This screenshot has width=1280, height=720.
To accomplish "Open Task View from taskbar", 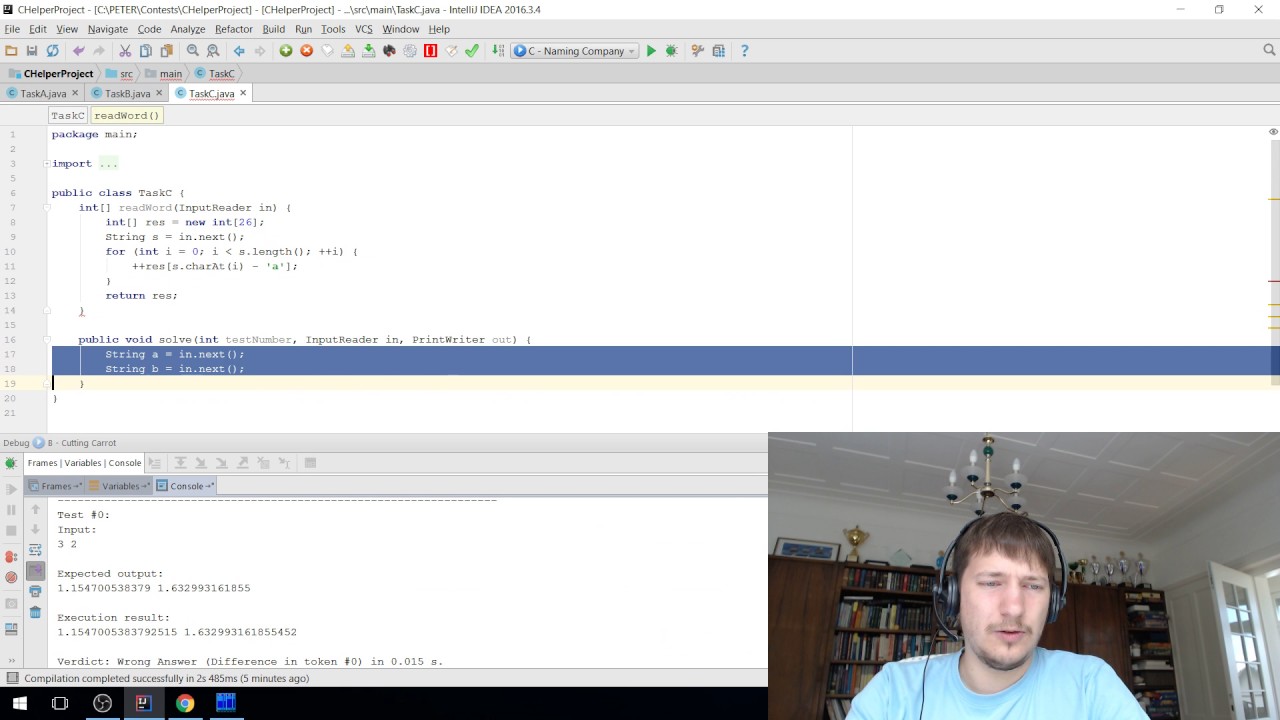I will tap(60, 703).
